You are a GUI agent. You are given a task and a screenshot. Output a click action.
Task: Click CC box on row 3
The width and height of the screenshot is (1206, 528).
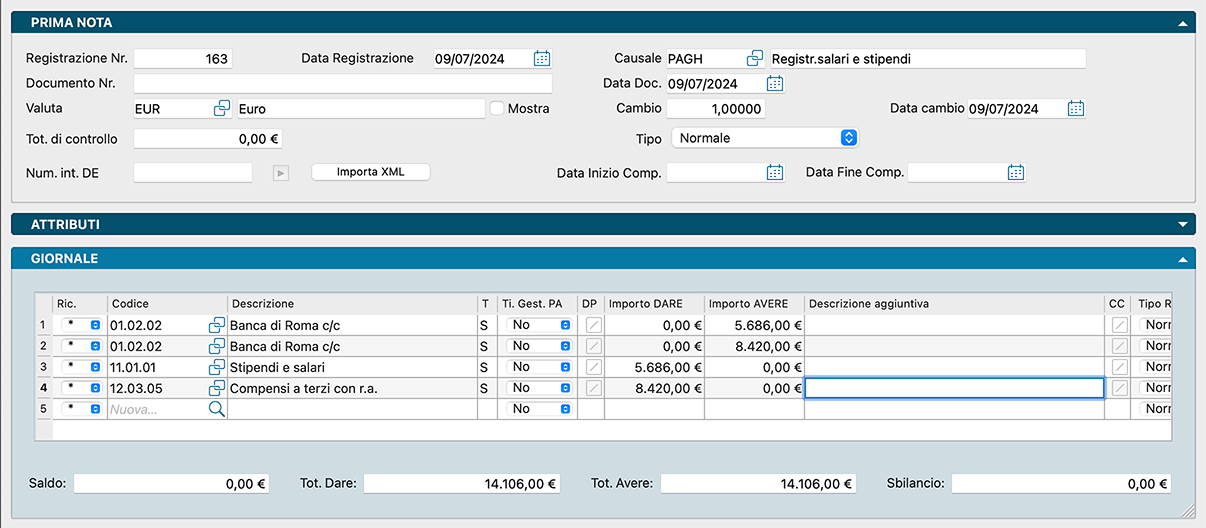[1120, 367]
